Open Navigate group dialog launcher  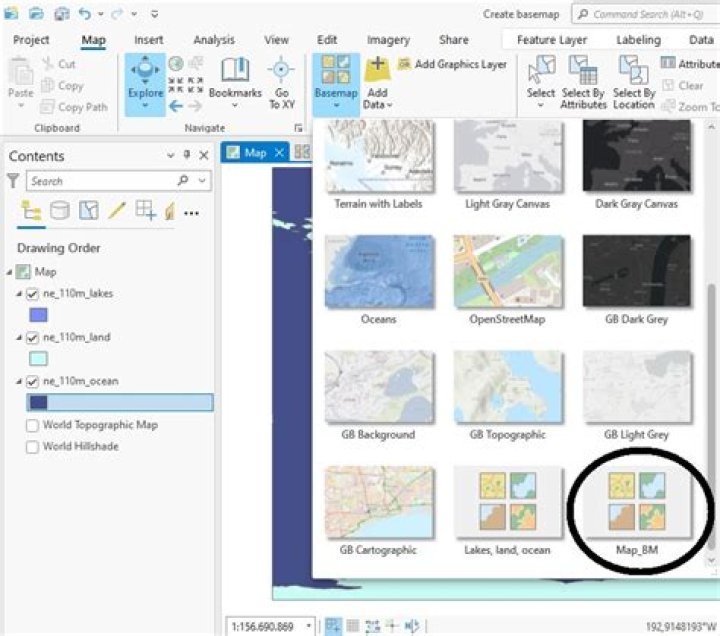298,128
